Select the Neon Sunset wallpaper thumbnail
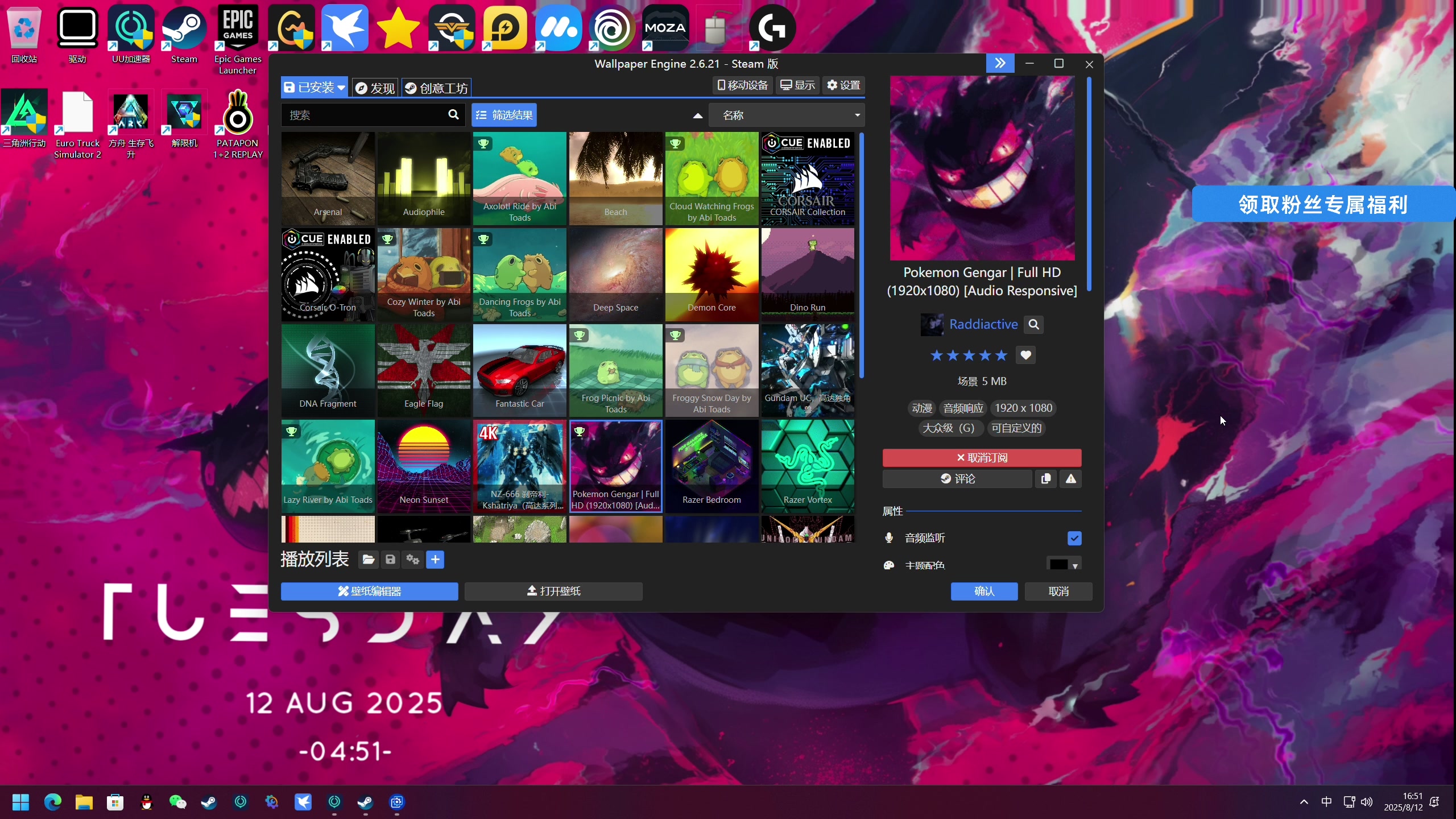Viewport: 1456px width, 819px height. (x=424, y=466)
